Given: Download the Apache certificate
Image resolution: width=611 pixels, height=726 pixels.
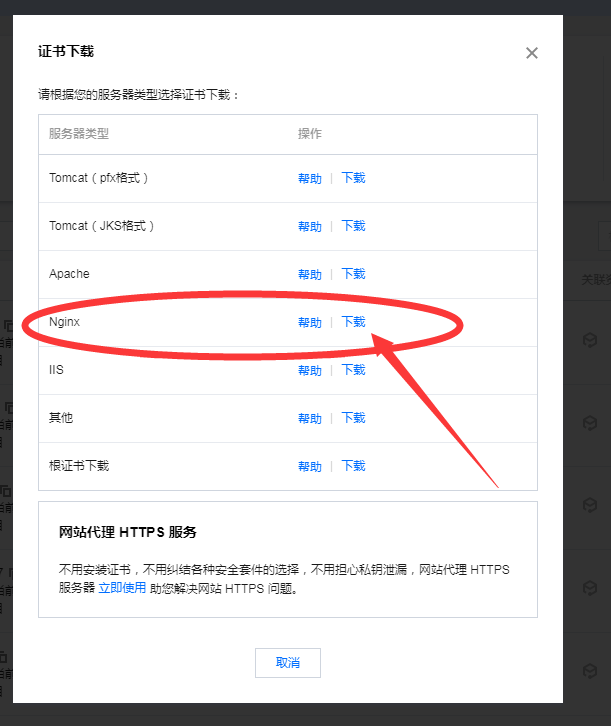Looking at the screenshot, I should tap(353, 274).
